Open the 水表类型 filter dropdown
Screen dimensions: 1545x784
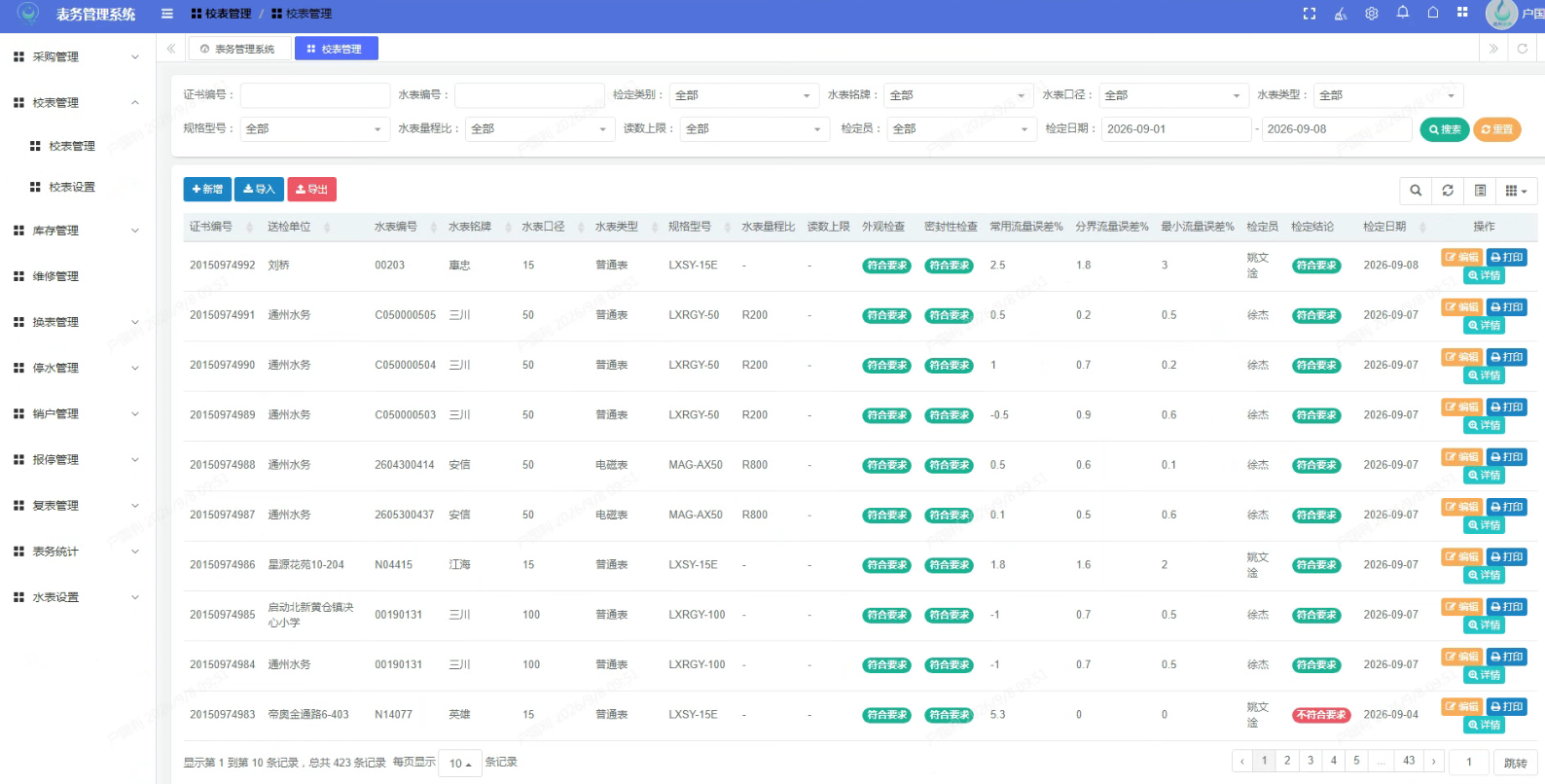(x=1388, y=95)
